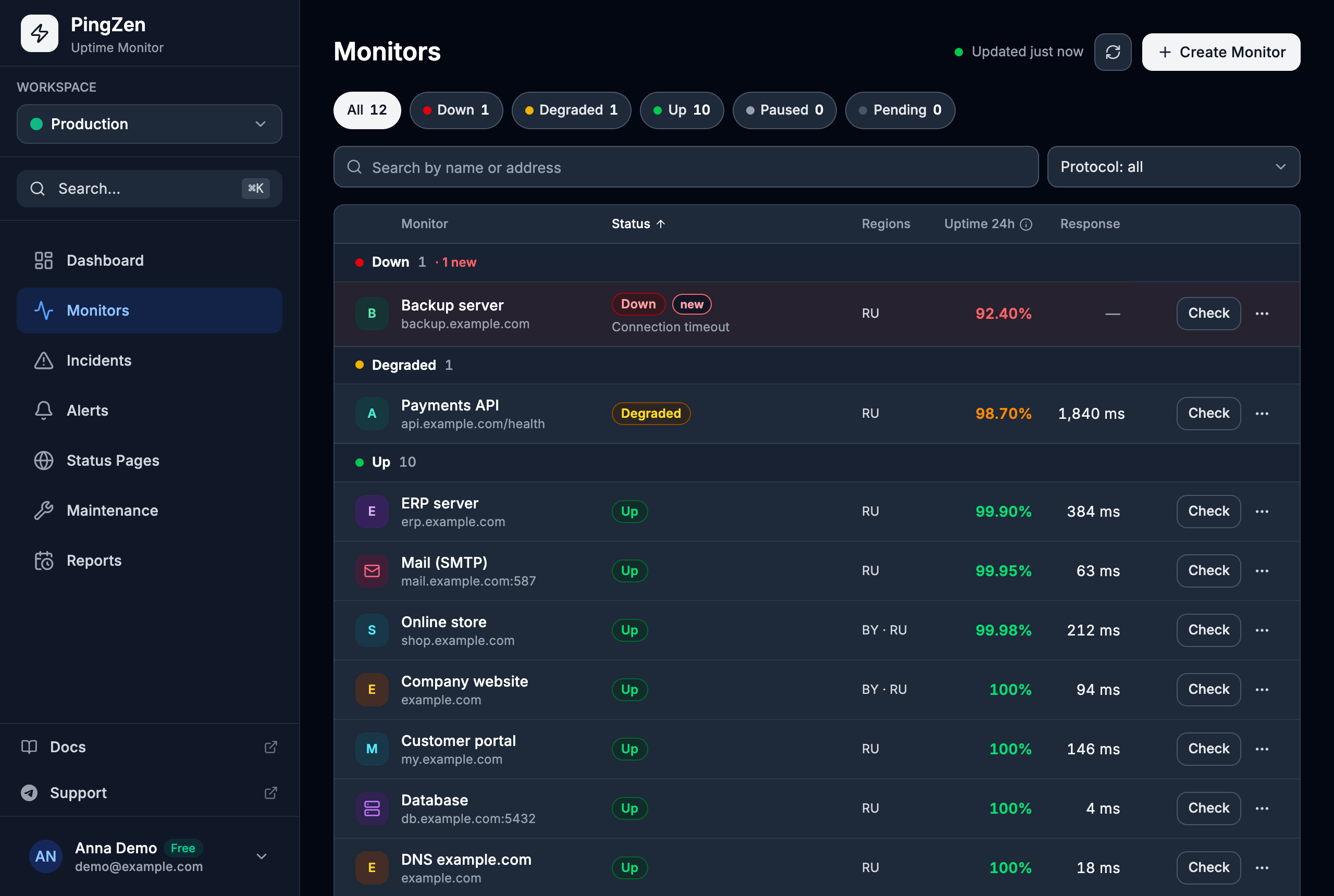Open more options for Database row
Viewport: 1334px width, 896px height.
(x=1262, y=808)
